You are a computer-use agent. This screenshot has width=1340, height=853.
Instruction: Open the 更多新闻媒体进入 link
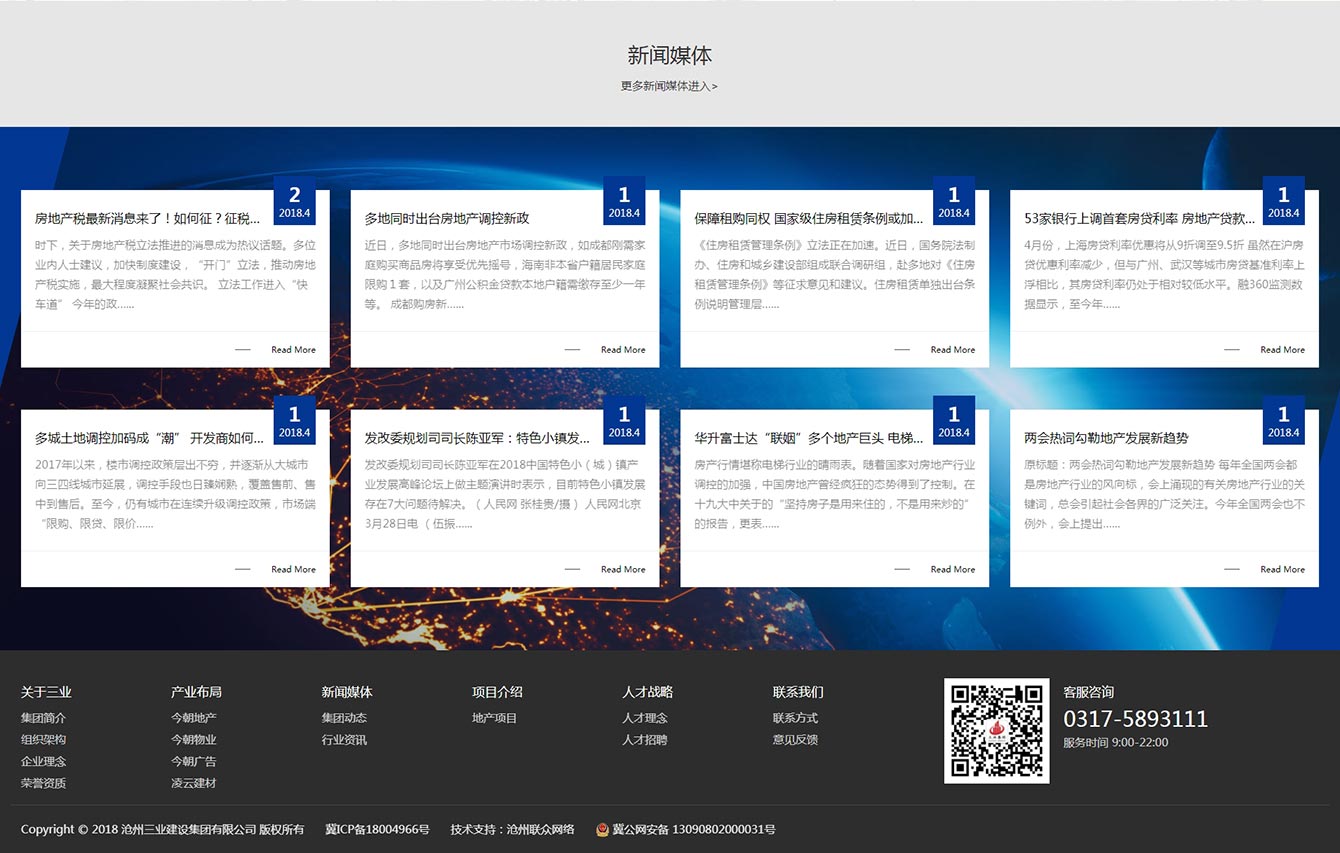[669, 86]
